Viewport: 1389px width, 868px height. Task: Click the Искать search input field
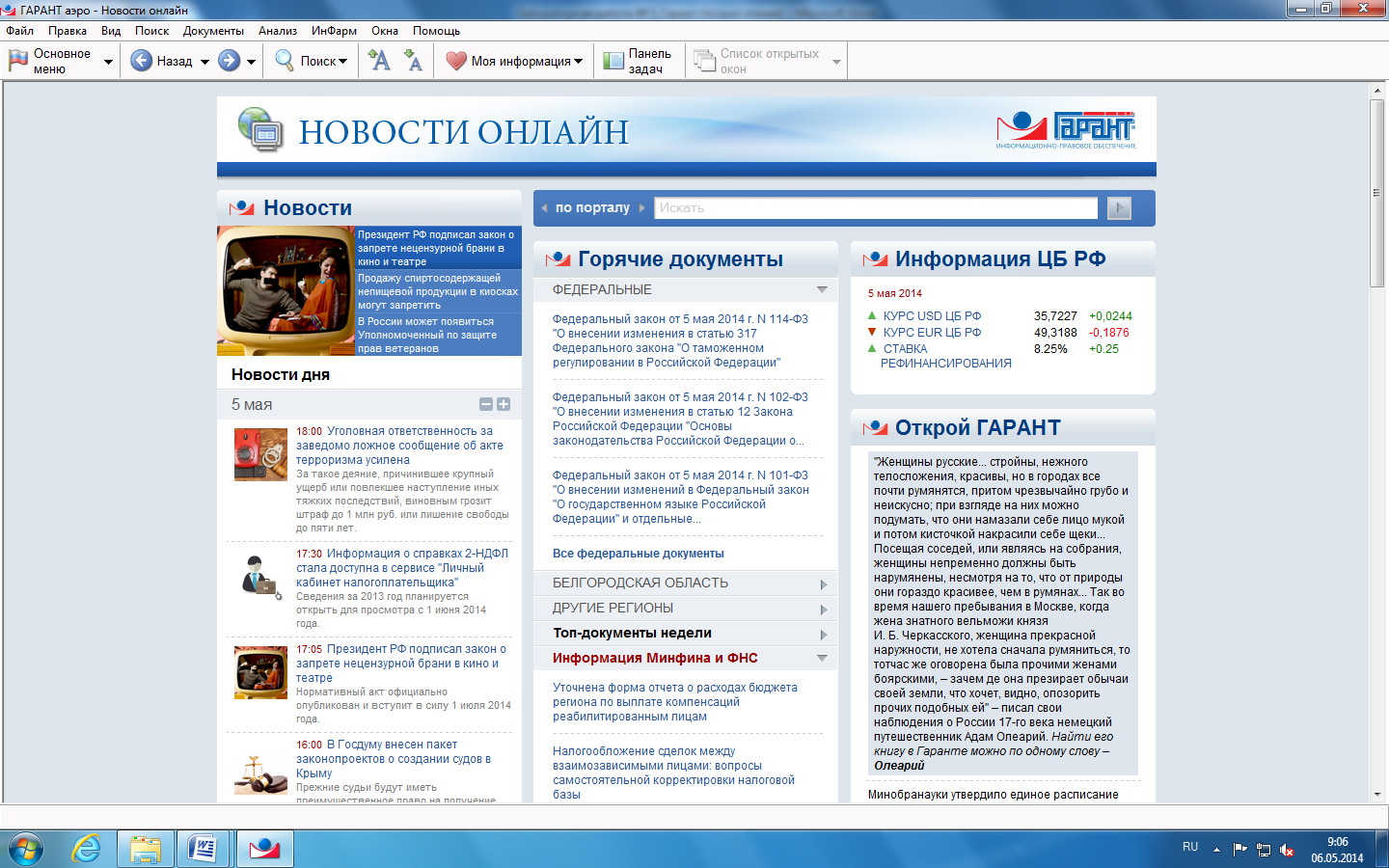coord(876,207)
